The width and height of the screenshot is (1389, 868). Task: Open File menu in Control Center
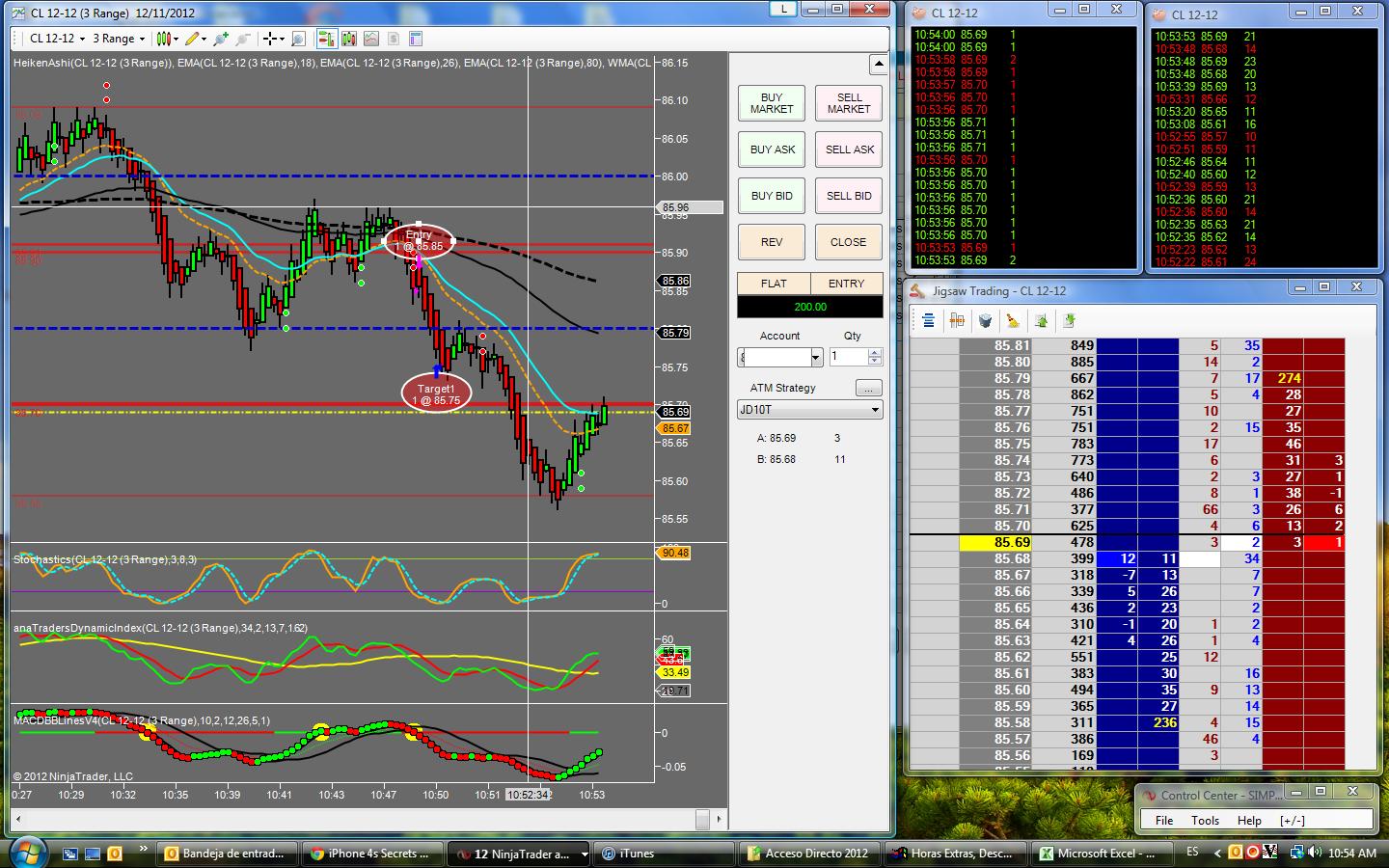click(x=1164, y=821)
